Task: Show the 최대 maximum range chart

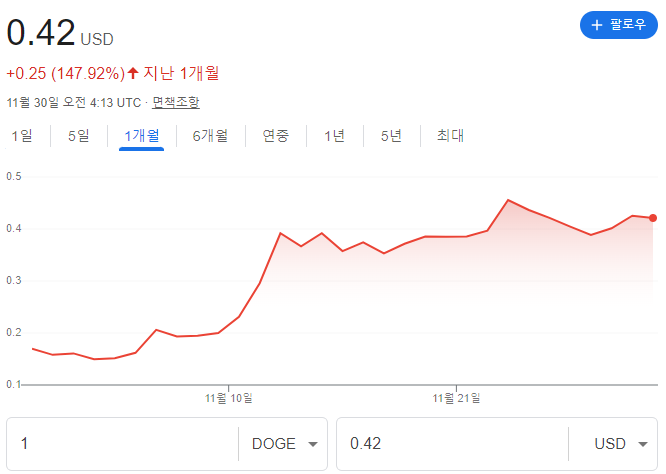Action: pos(450,136)
